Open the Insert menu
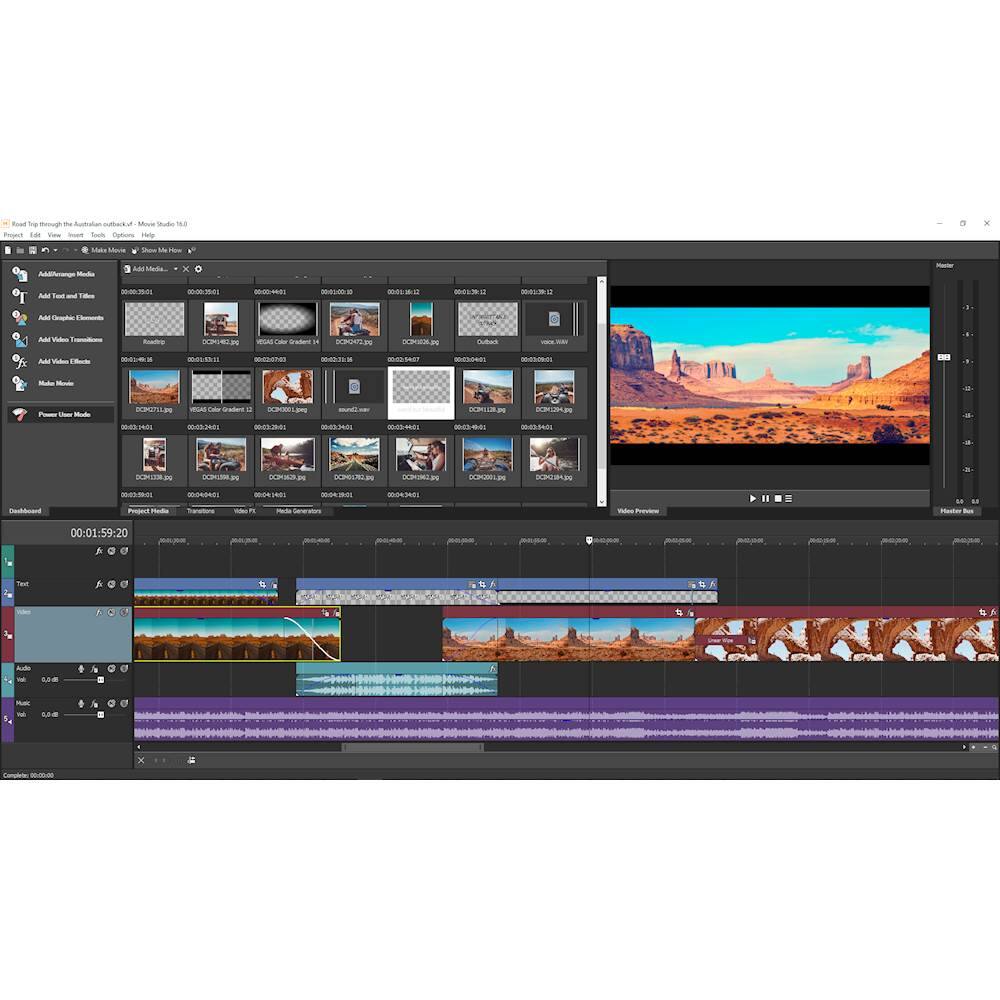 pos(76,235)
